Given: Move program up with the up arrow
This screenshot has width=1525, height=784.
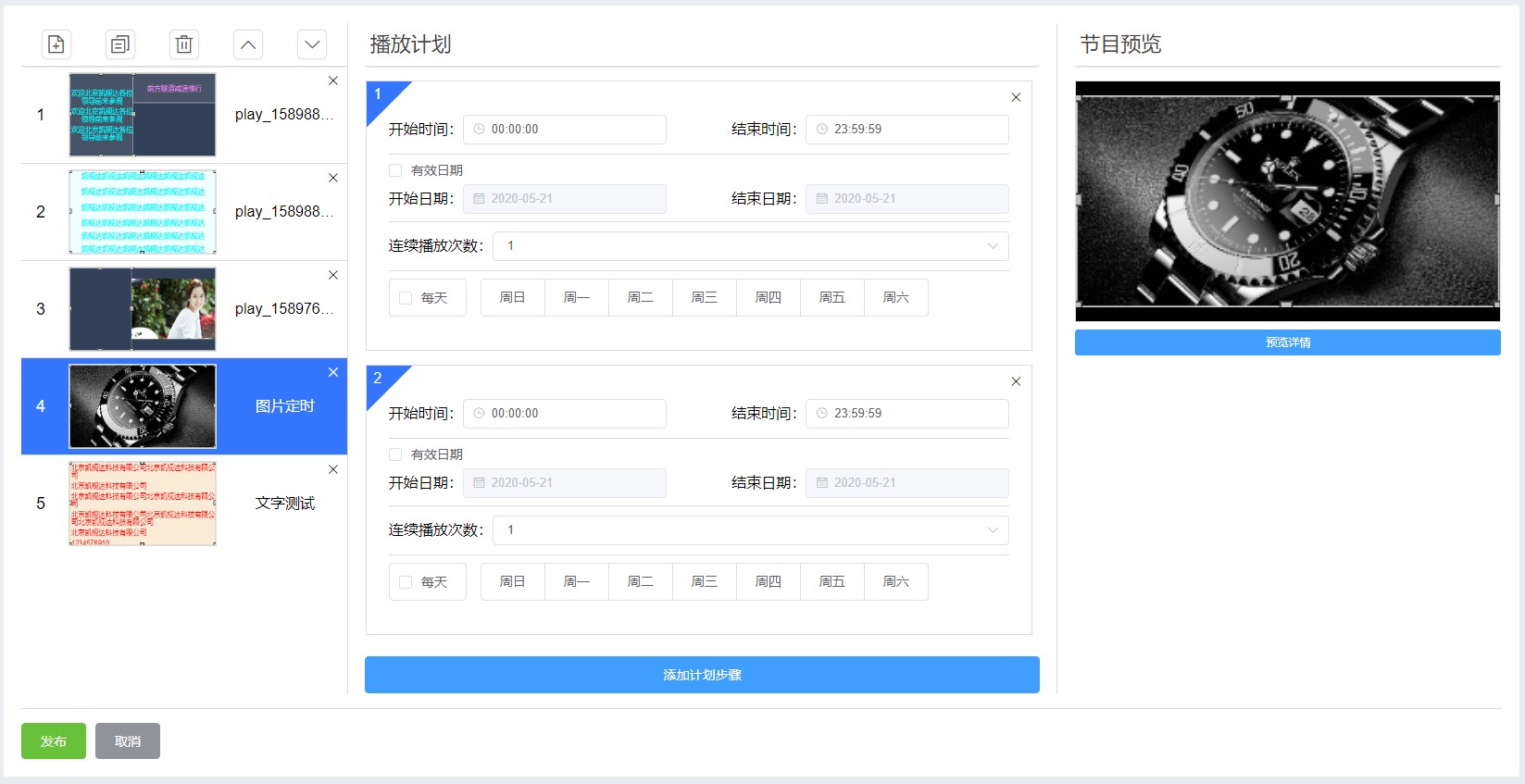Looking at the screenshot, I should [x=248, y=44].
